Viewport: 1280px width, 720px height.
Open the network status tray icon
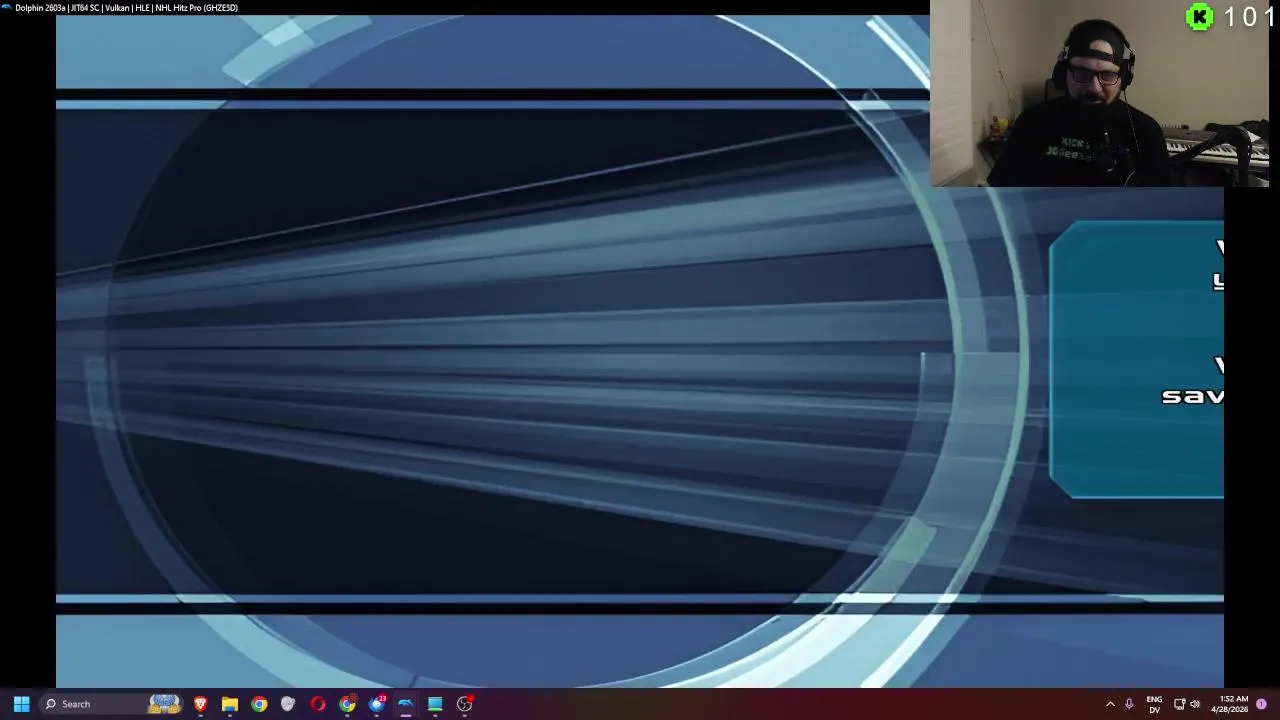pos(1179,704)
